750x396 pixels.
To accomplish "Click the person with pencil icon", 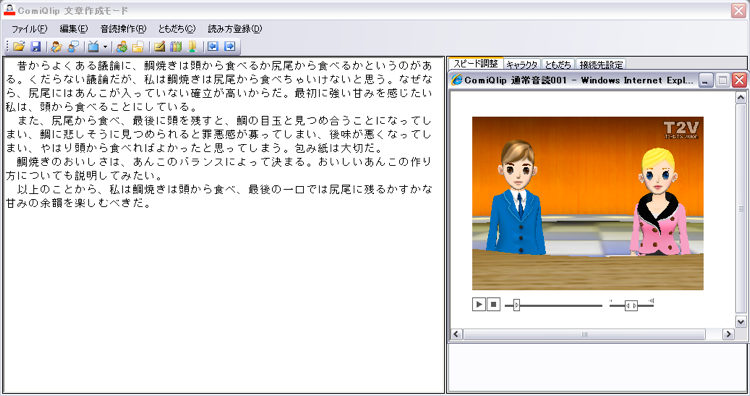I will coord(56,46).
